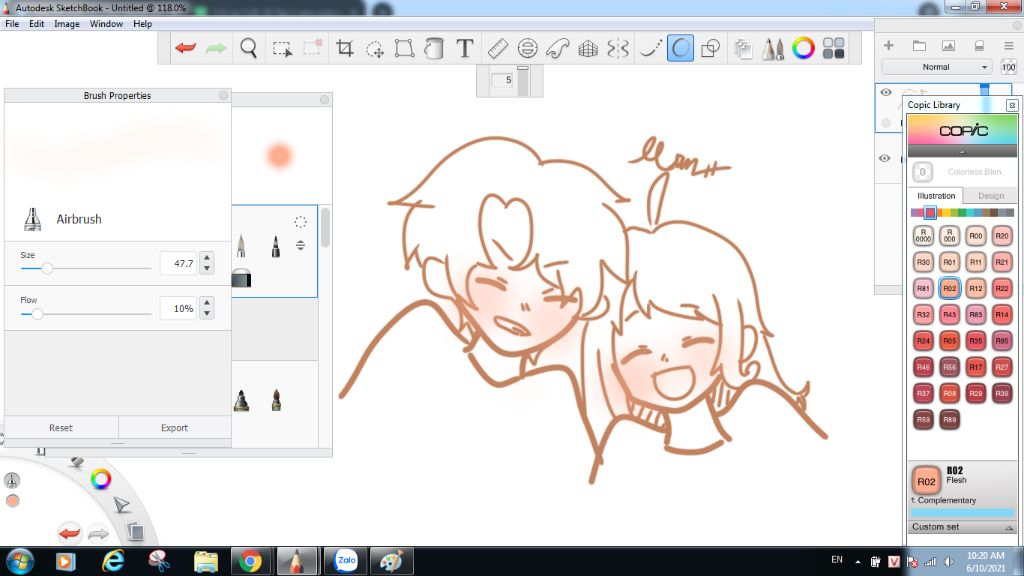Open the Image menu
This screenshot has height=576, width=1024.
pyautogui.click(x=67, y=24)
